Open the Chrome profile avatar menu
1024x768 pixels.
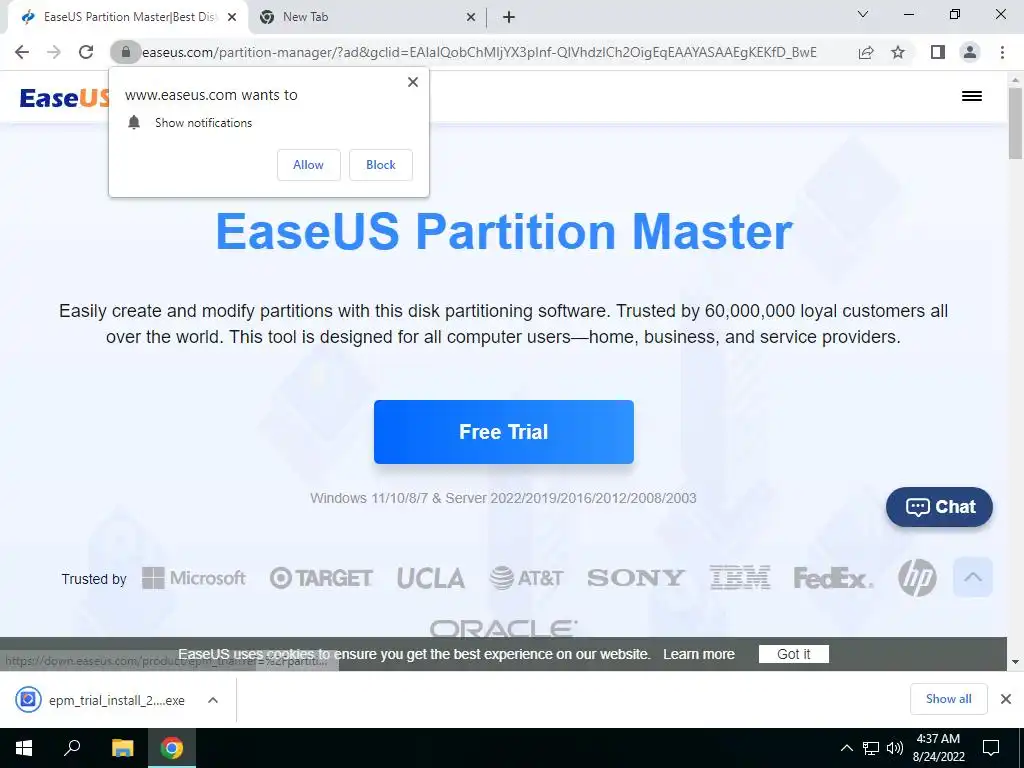coord(970,52)
